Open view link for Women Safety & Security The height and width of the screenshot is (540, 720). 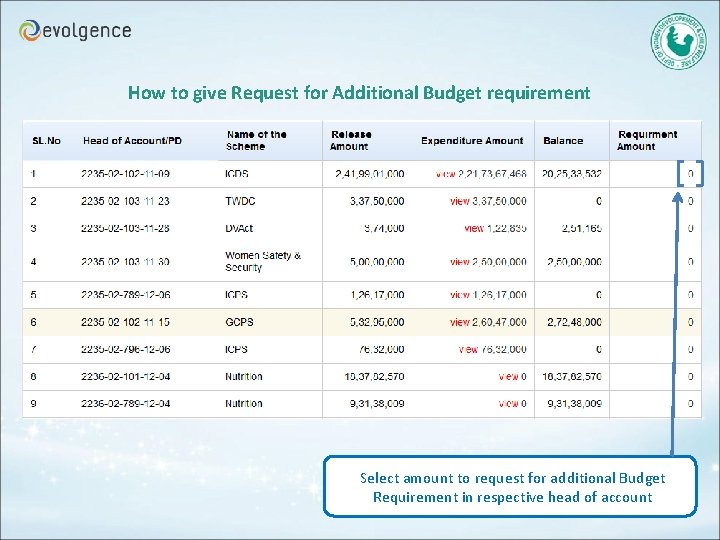460,262
